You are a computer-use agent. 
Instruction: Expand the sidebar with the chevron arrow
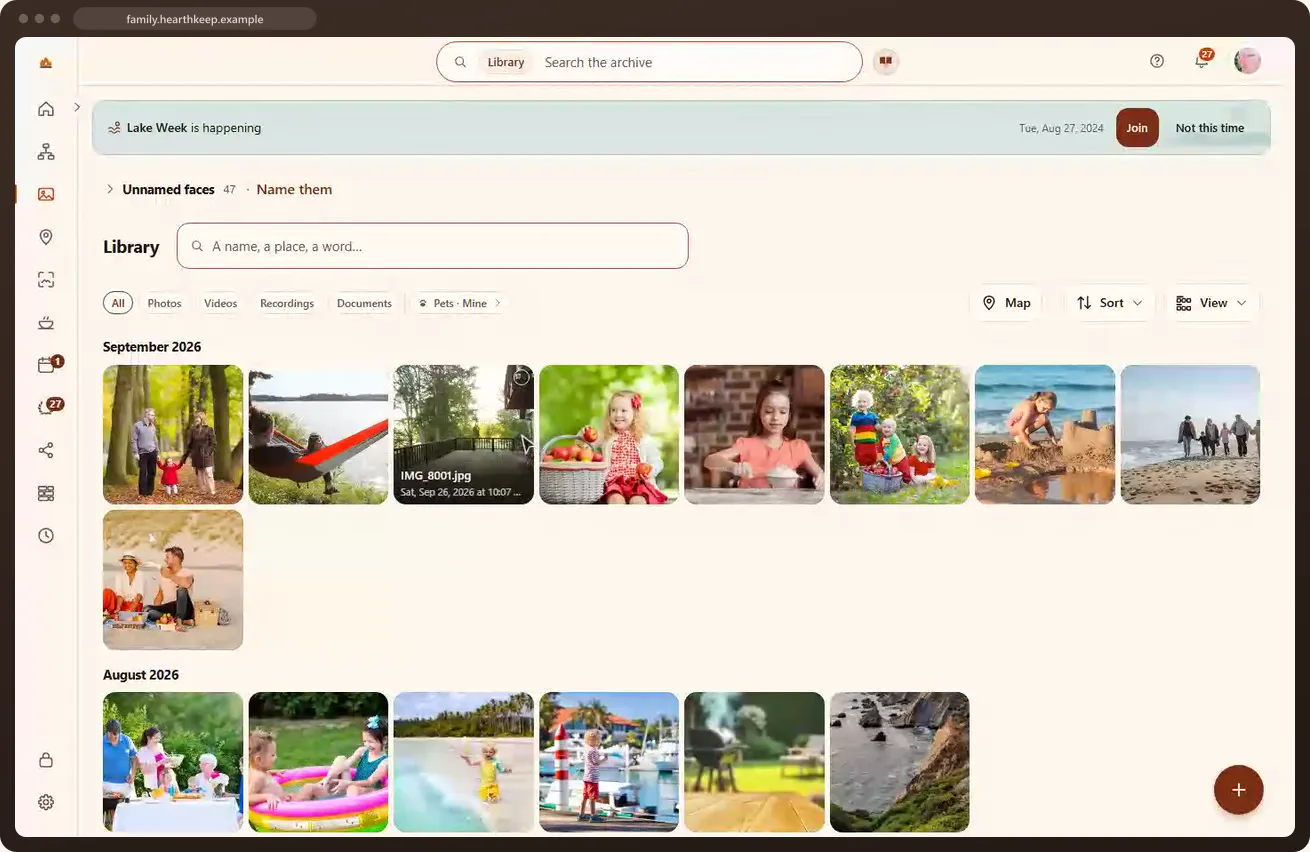point(77,107)
